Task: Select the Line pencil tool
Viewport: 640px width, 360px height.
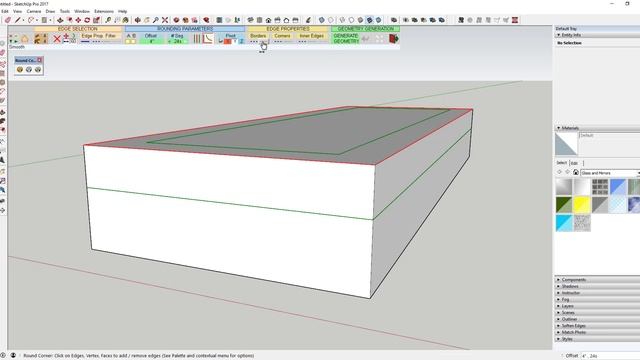Action: pyautogui.click(x=18, y=20)
